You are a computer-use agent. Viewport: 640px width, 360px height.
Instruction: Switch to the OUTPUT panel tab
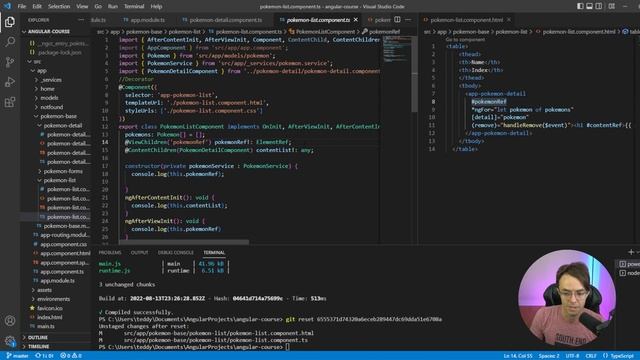tap(140, 253)
